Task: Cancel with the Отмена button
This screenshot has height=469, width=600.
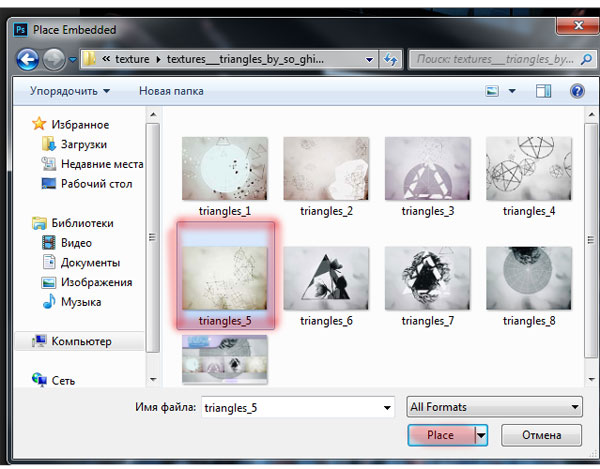Action: click(541, 435)
